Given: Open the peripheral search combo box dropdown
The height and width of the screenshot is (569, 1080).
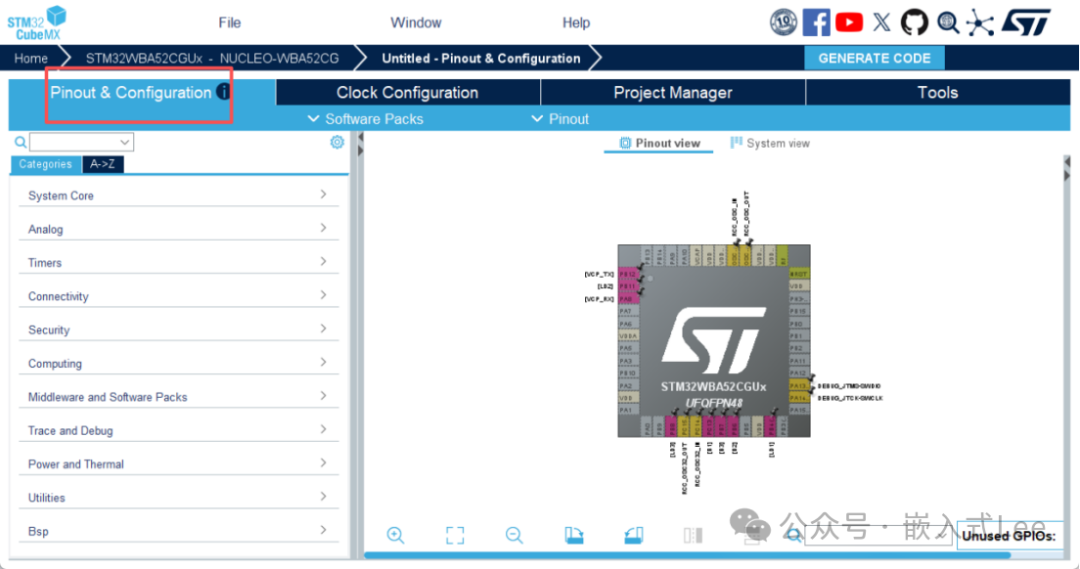Looking at the screenshot, I should [x=125, y=142].
